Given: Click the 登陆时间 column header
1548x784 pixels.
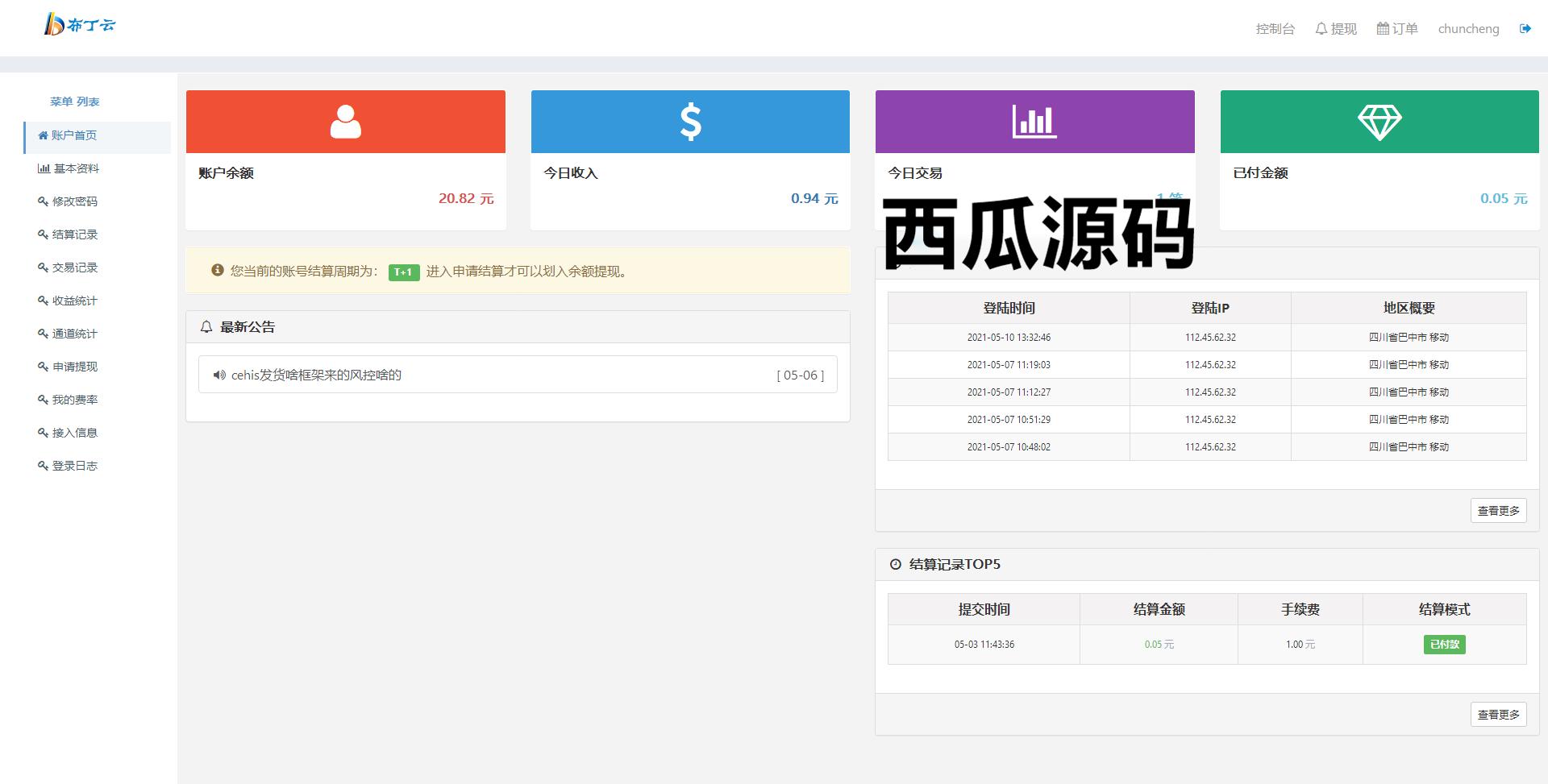Looking at the screenshot, I should pyautogui.click(x=1009, y=308).
